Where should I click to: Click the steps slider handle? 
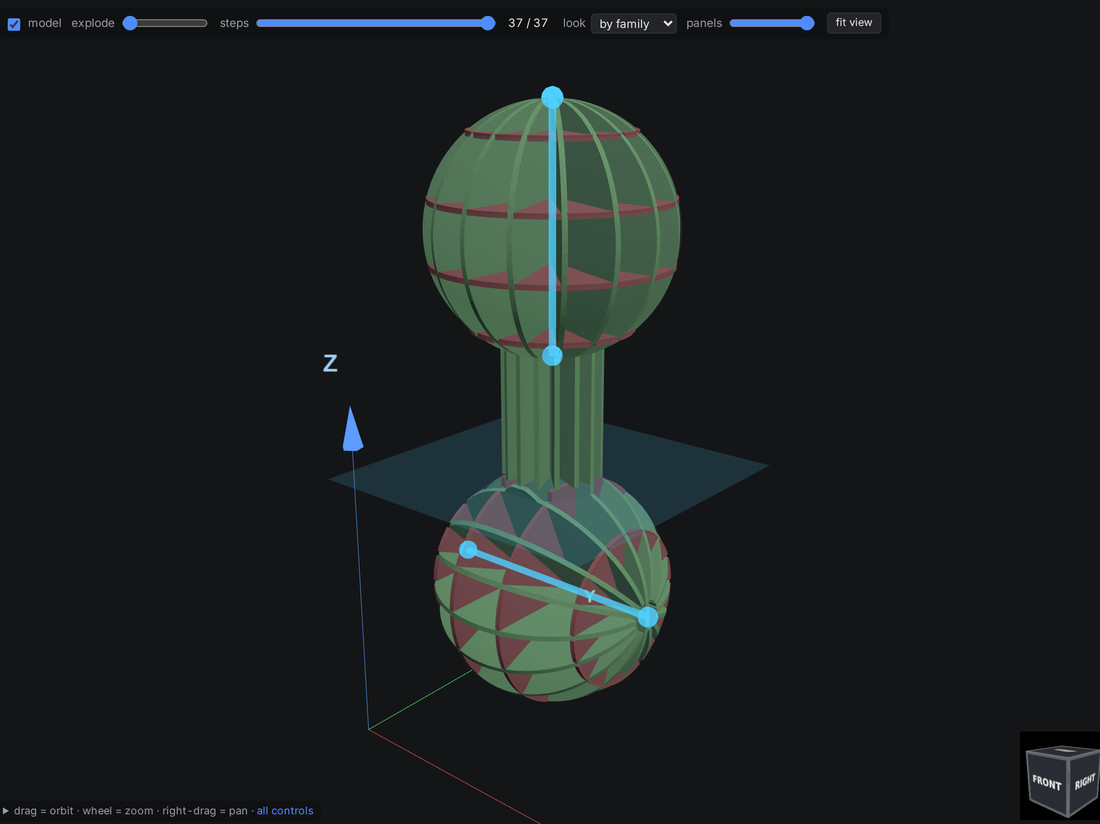pos(488,23)
